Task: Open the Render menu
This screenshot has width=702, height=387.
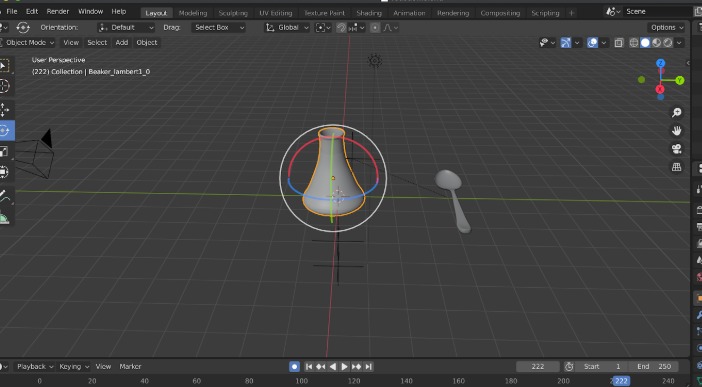Action: (x=58, y=12)
